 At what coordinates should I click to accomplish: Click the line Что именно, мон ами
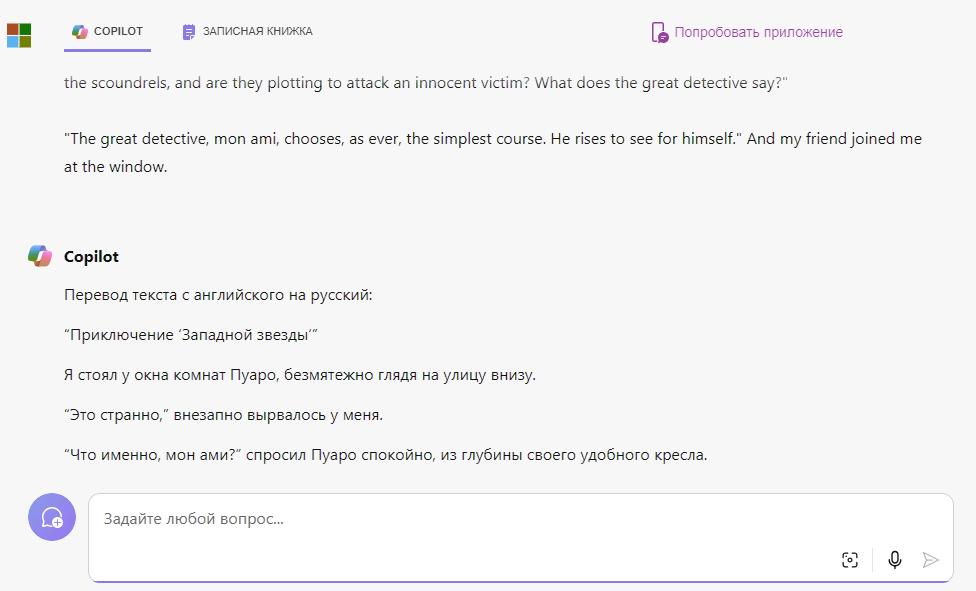click(385, 455)
